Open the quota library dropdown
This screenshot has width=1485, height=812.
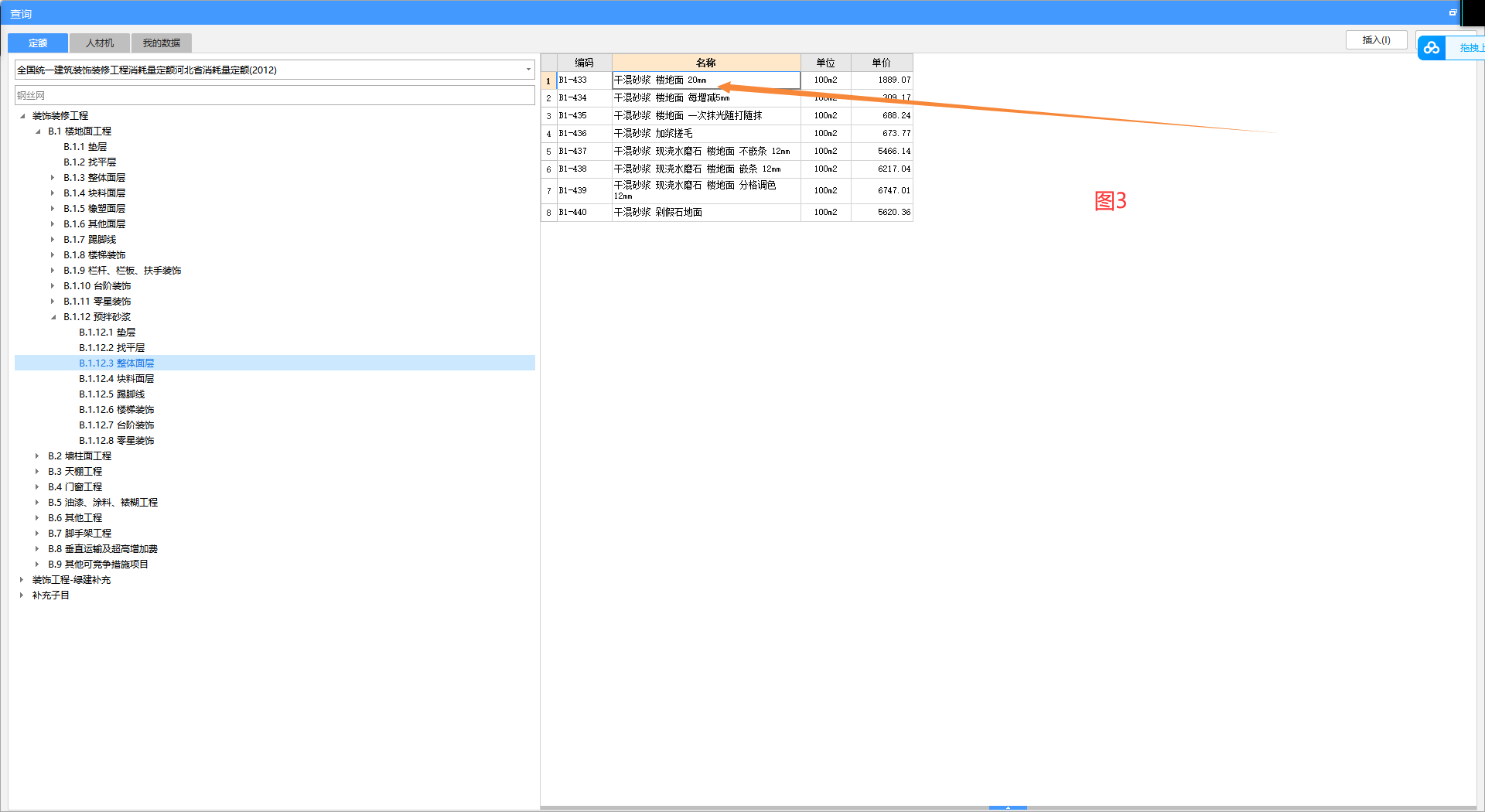[x=528, y=70]
